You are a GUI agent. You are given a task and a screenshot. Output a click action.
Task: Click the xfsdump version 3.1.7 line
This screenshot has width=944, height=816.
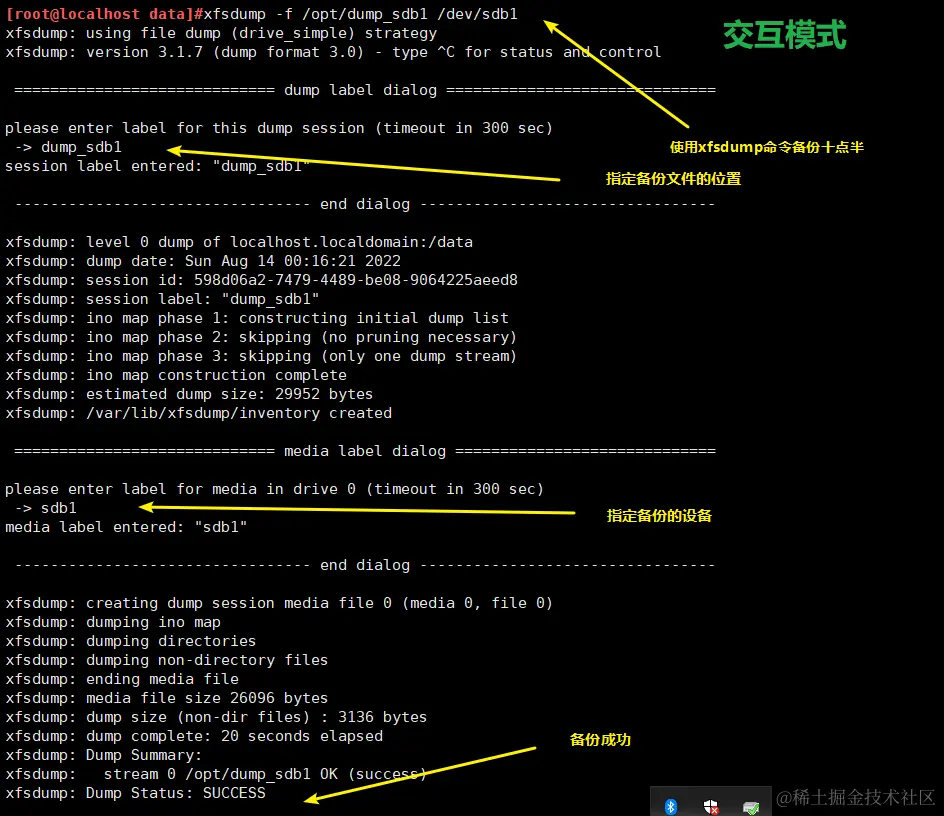[x=333, y=52]
